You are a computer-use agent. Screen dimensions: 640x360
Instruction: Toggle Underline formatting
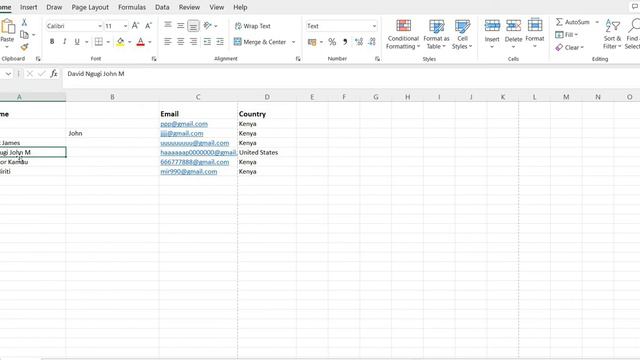77,42
